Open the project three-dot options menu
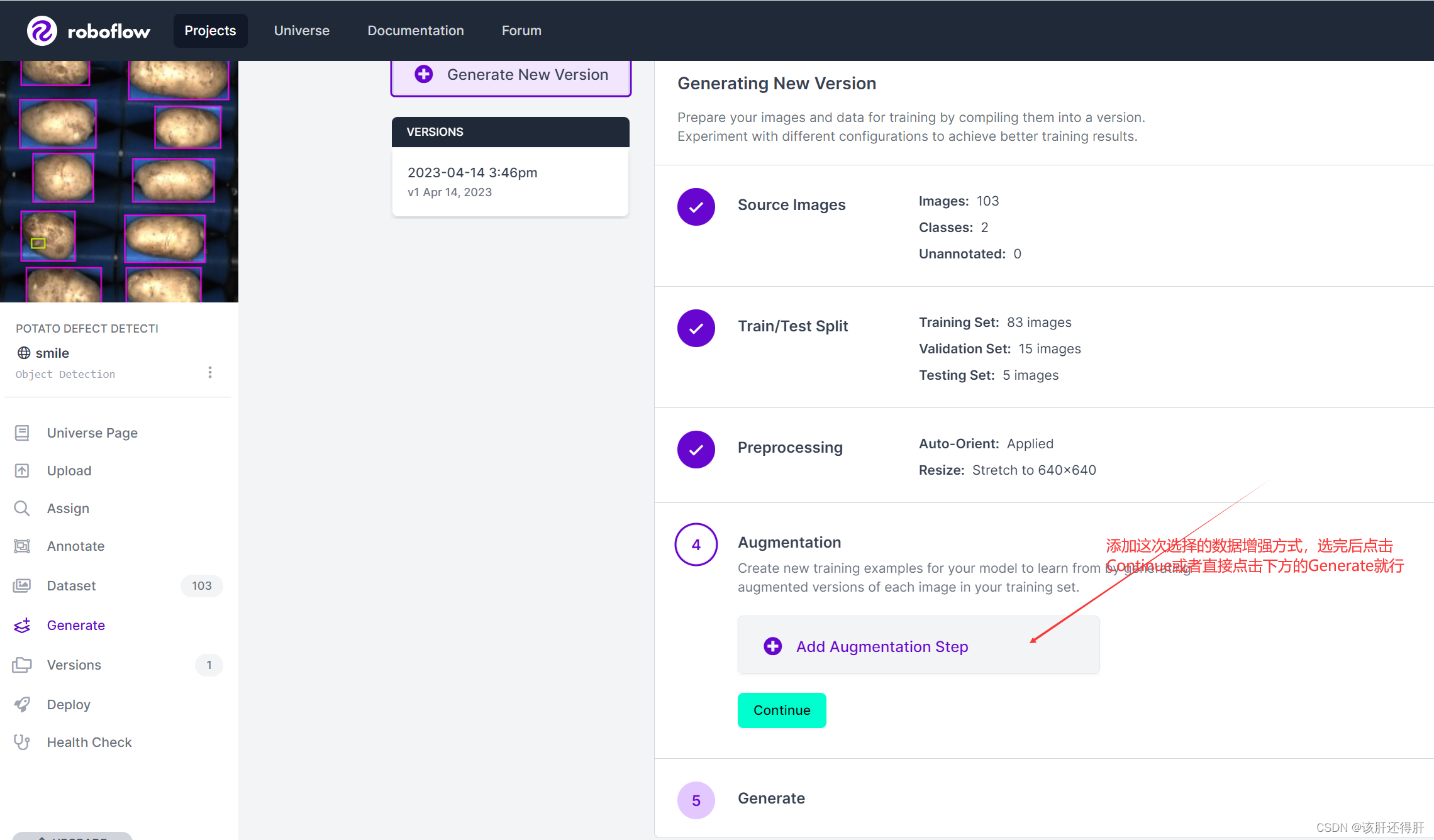Image resolution: width=1434 pixels, height=840 pixels. pyautogui.click(x=210, y=372)
